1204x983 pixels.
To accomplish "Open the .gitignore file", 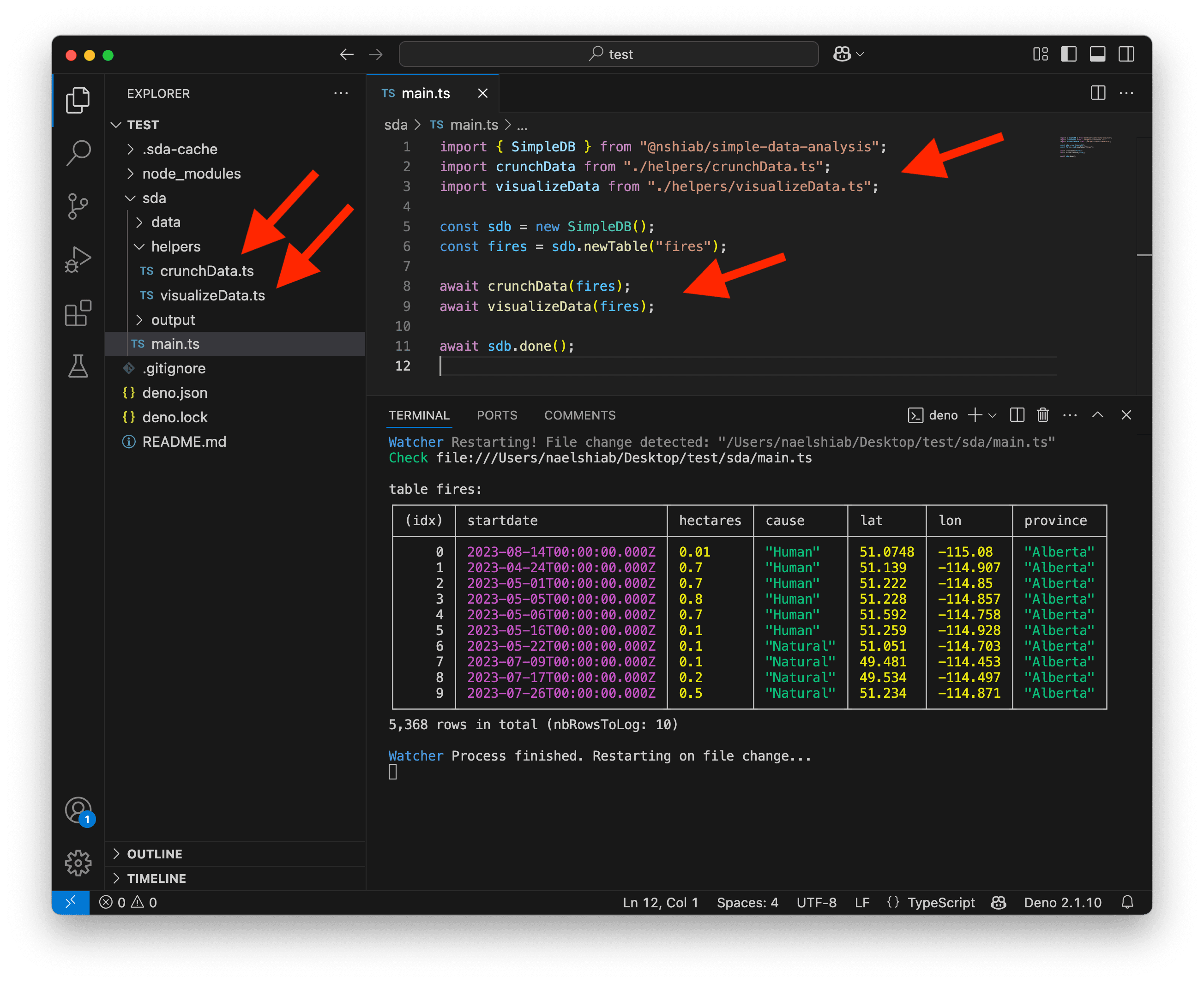I will [x=235, y=368].
